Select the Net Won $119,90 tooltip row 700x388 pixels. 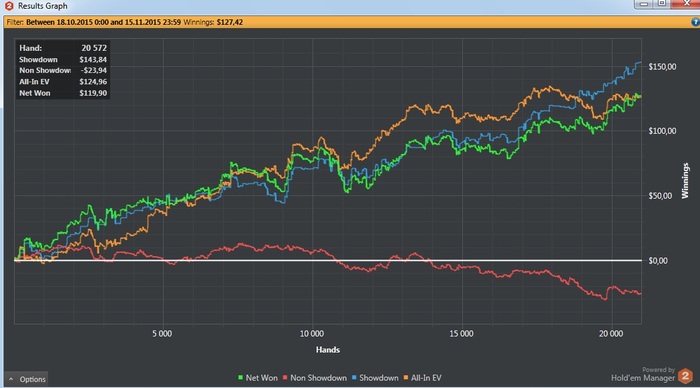(62, 93)
